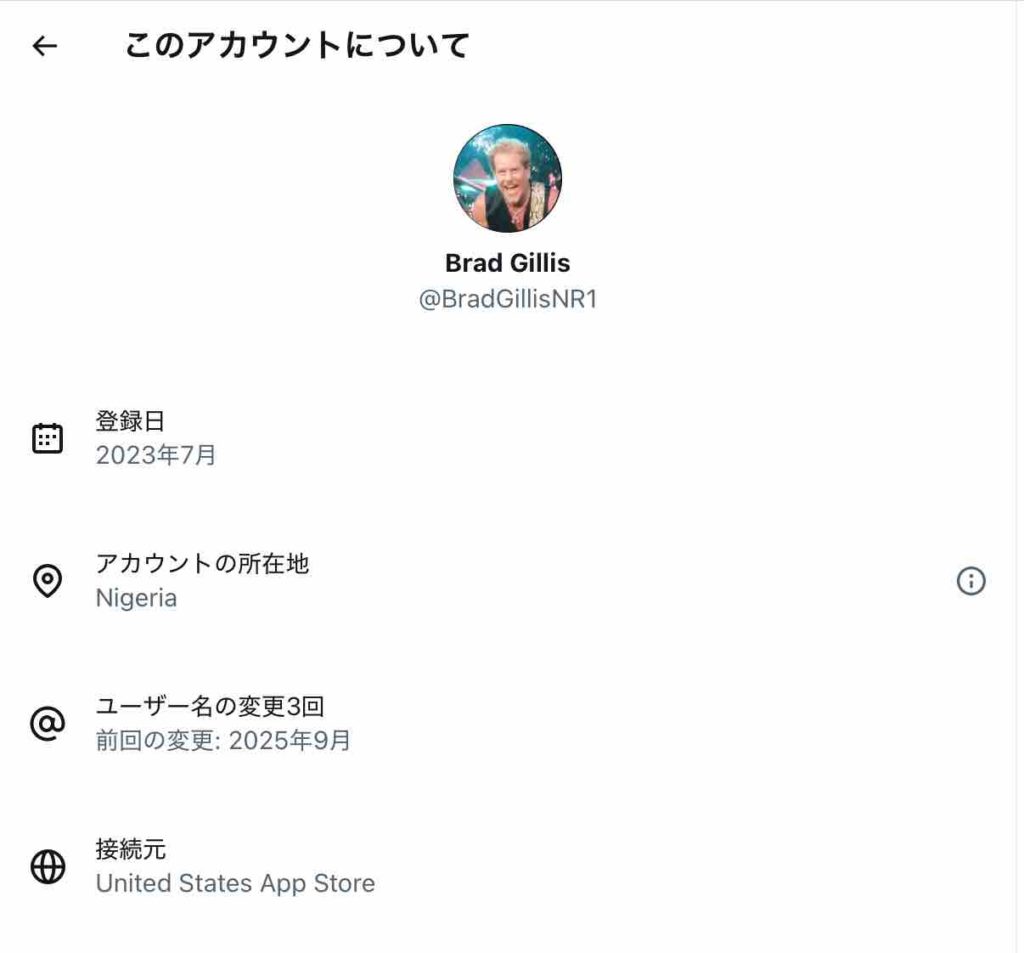Open the @BradGillisNR1 handle
Image resolution: width=1024 pixels, height=953 pixels.
[508, 299]
